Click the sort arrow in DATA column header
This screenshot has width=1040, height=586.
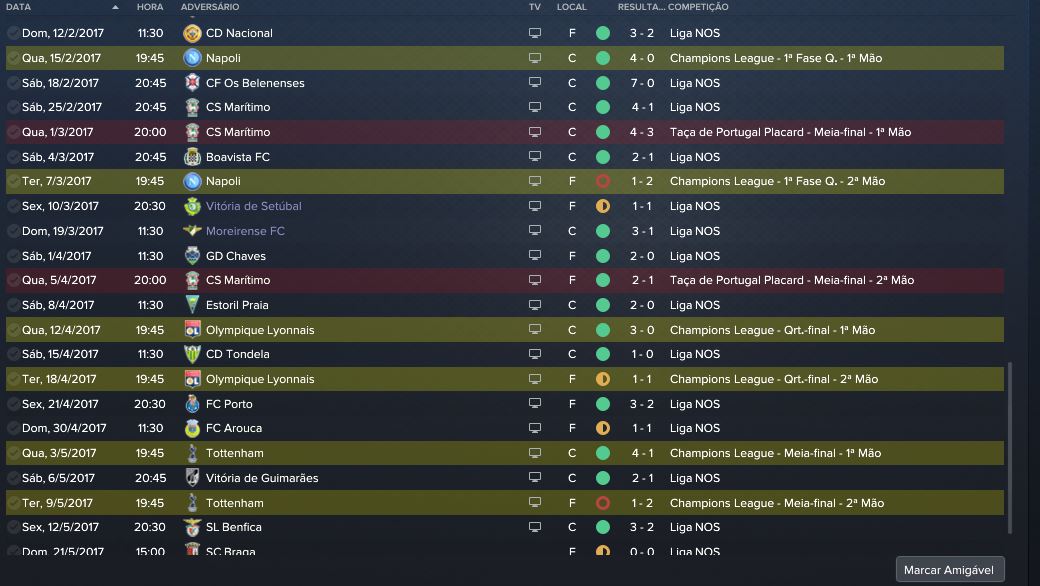(x=115, y=7)
